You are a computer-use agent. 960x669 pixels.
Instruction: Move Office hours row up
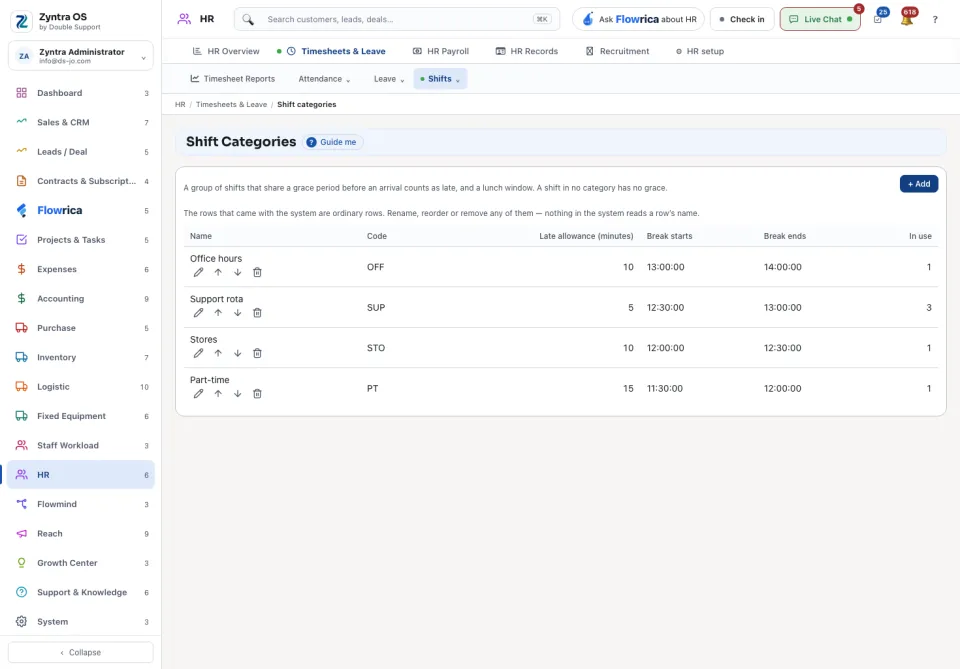click(218, 272)
